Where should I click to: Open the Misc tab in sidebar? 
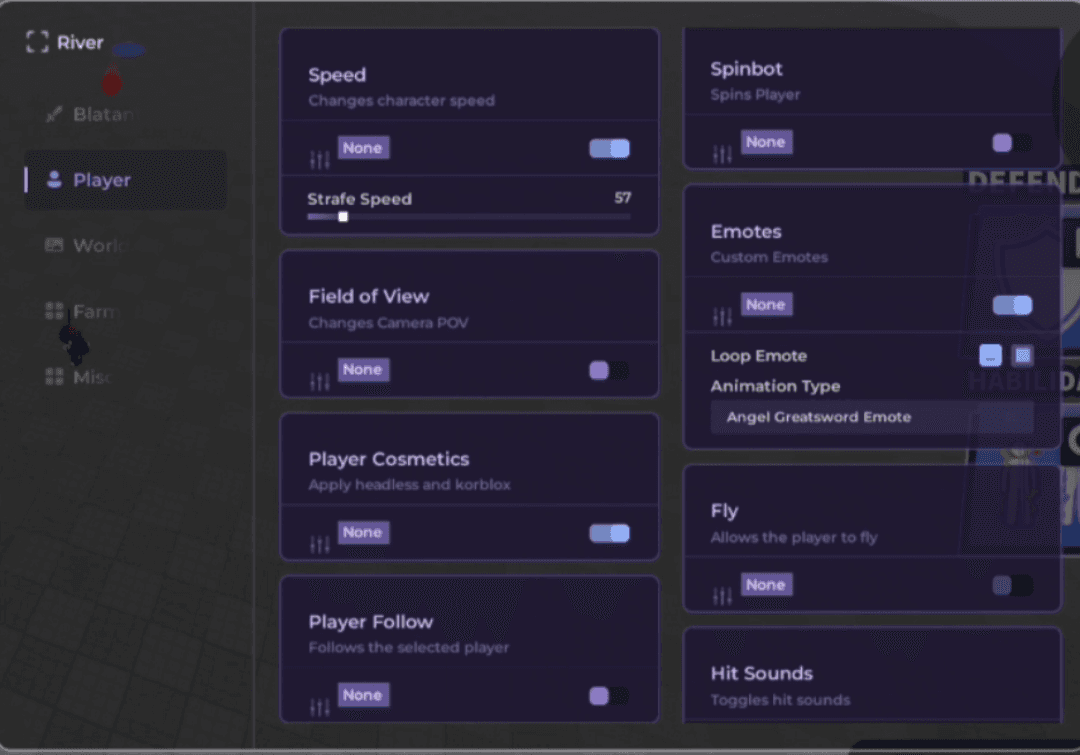pos(90,377)
